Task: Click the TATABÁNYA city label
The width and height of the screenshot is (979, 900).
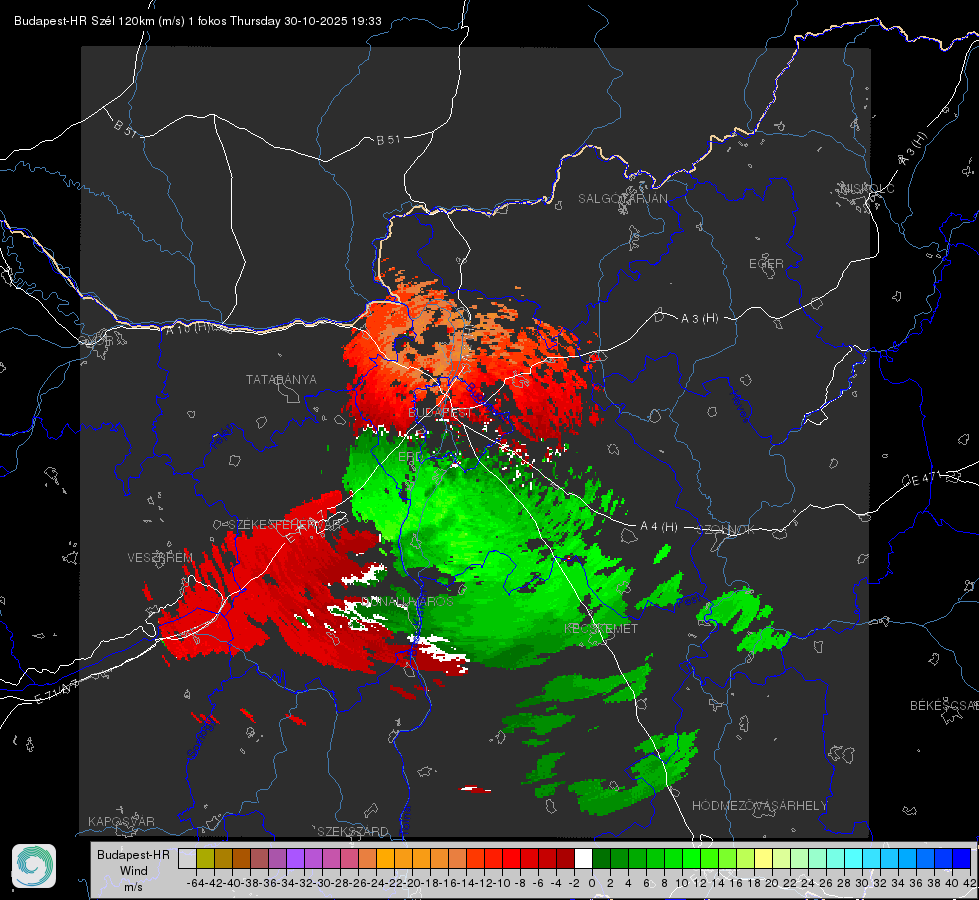Action: tap(281, 380)
